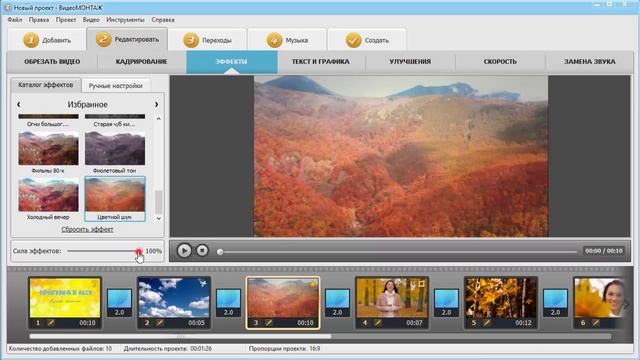Click the 00:00 / 00:10 time display

point(604,251)
